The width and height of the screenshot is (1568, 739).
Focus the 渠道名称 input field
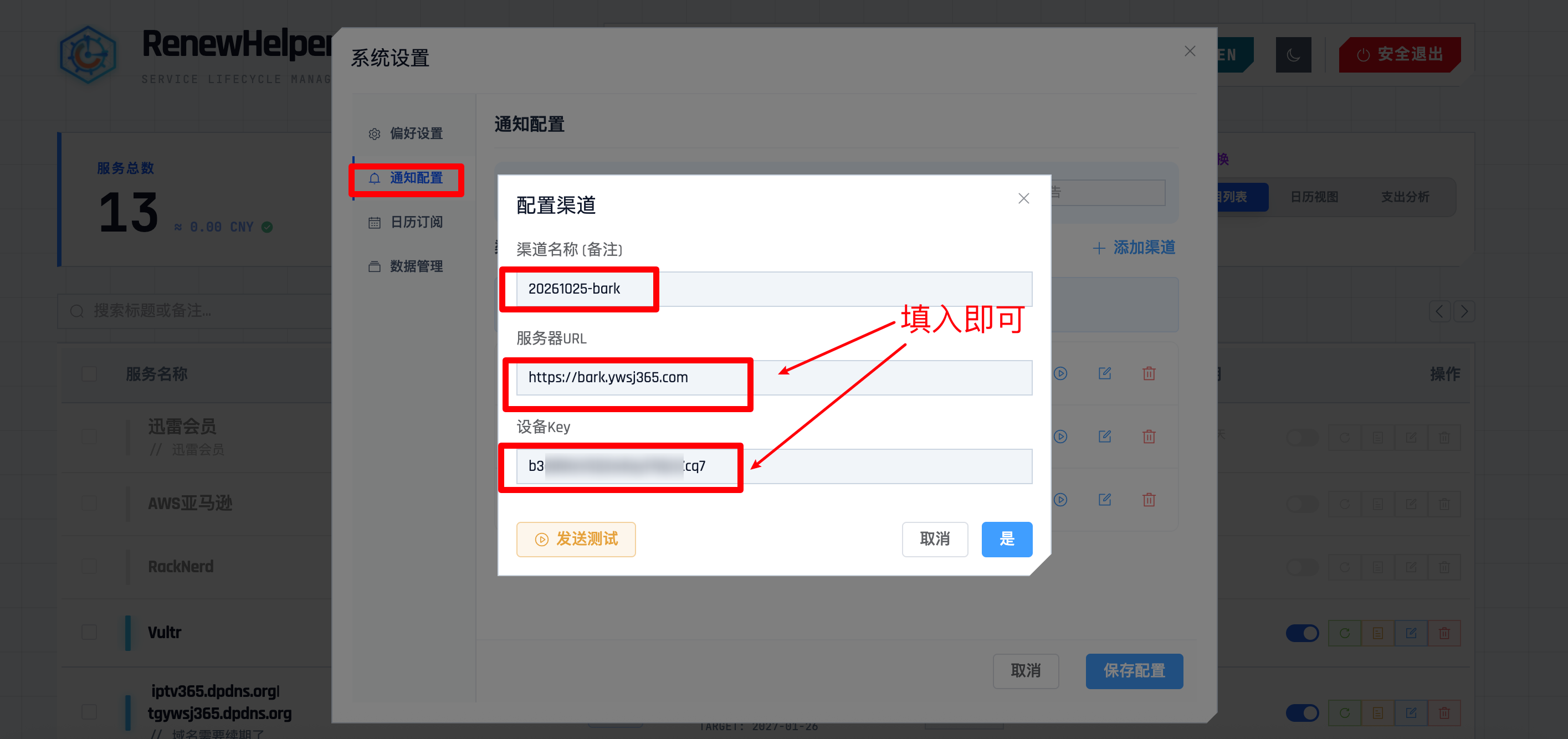(x=773, y=289)
